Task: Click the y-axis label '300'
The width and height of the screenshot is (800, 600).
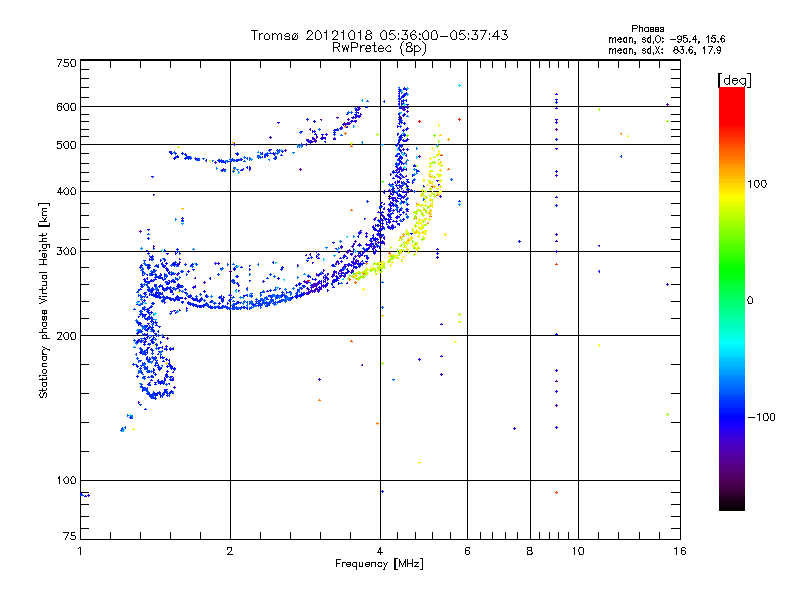Action: tap(66, 251)
